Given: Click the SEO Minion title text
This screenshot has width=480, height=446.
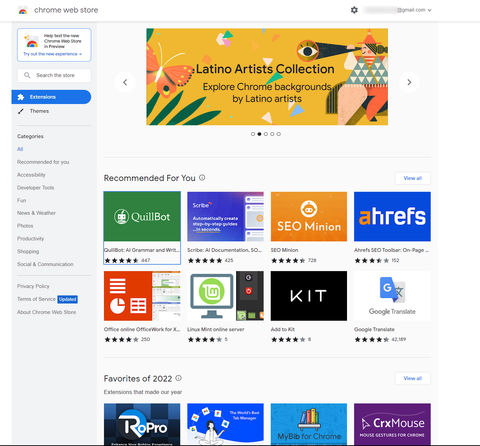Looking at the screenshot, I should 284,250.
